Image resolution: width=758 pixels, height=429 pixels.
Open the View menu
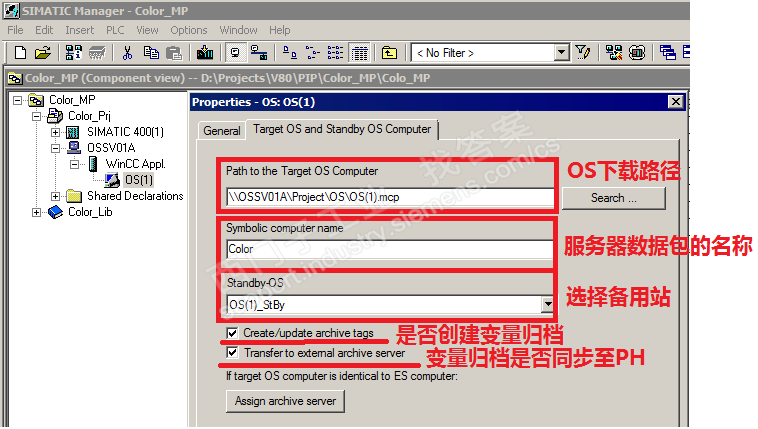pyautogui.click(x=147, y=30)
